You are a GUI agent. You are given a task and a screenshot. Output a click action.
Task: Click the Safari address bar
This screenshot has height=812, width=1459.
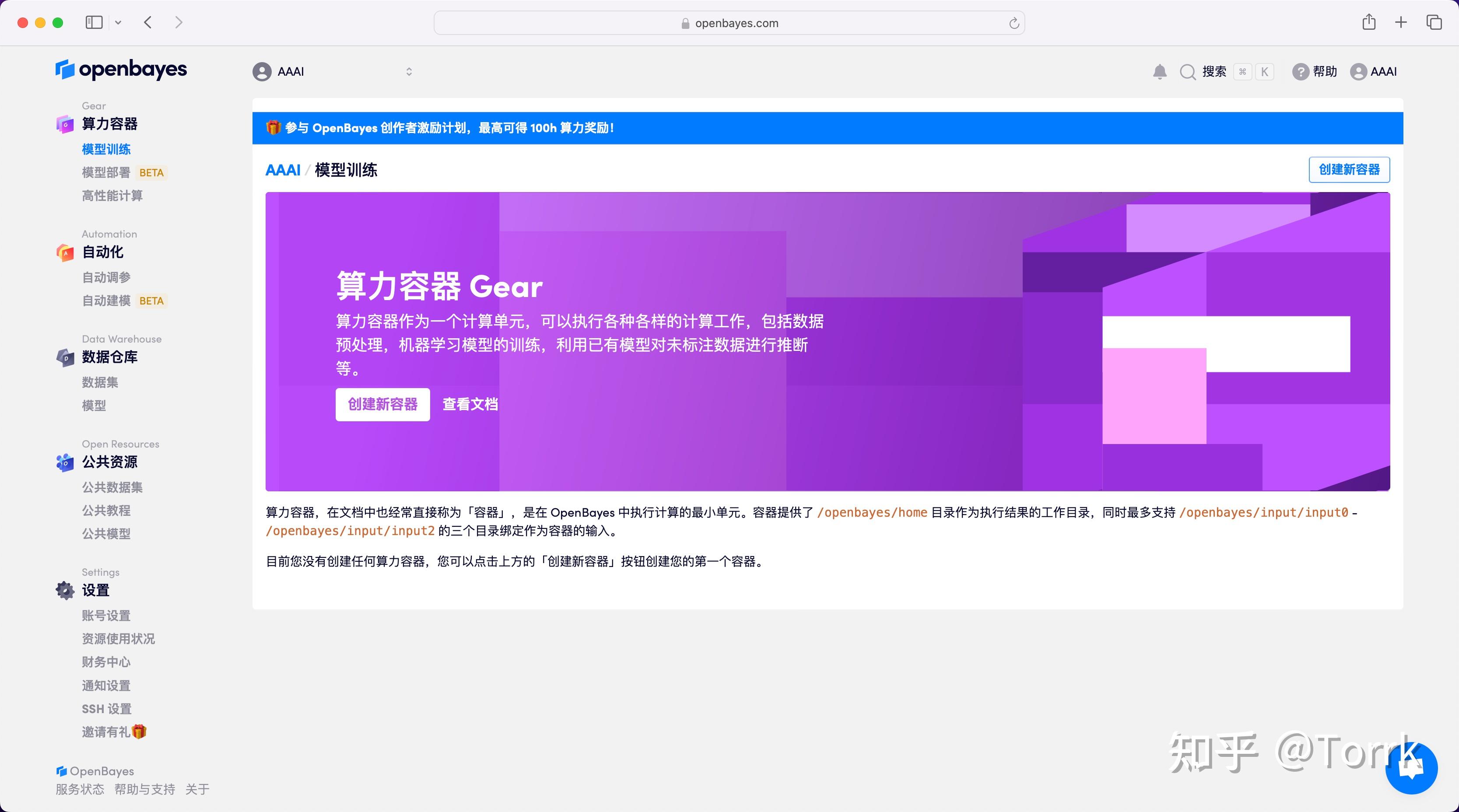pyautogui.click(x=729, y=23)
